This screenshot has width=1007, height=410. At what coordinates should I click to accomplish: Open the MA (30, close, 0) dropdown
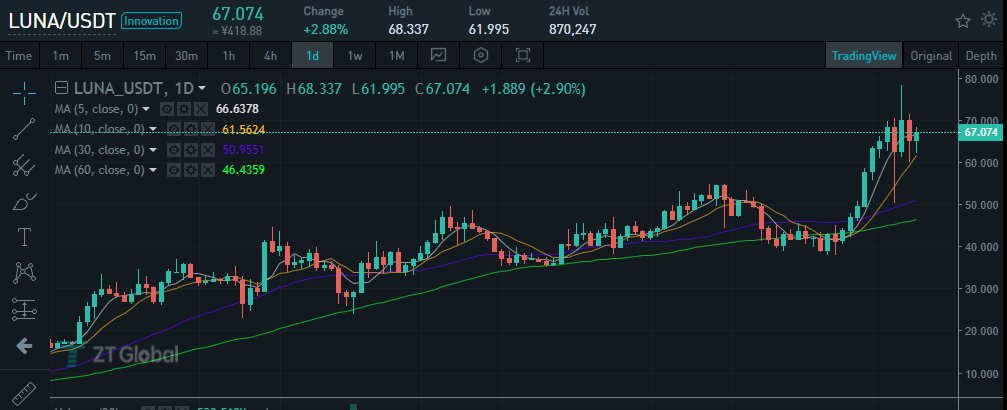pyautogui.click(x=153, y=150)
